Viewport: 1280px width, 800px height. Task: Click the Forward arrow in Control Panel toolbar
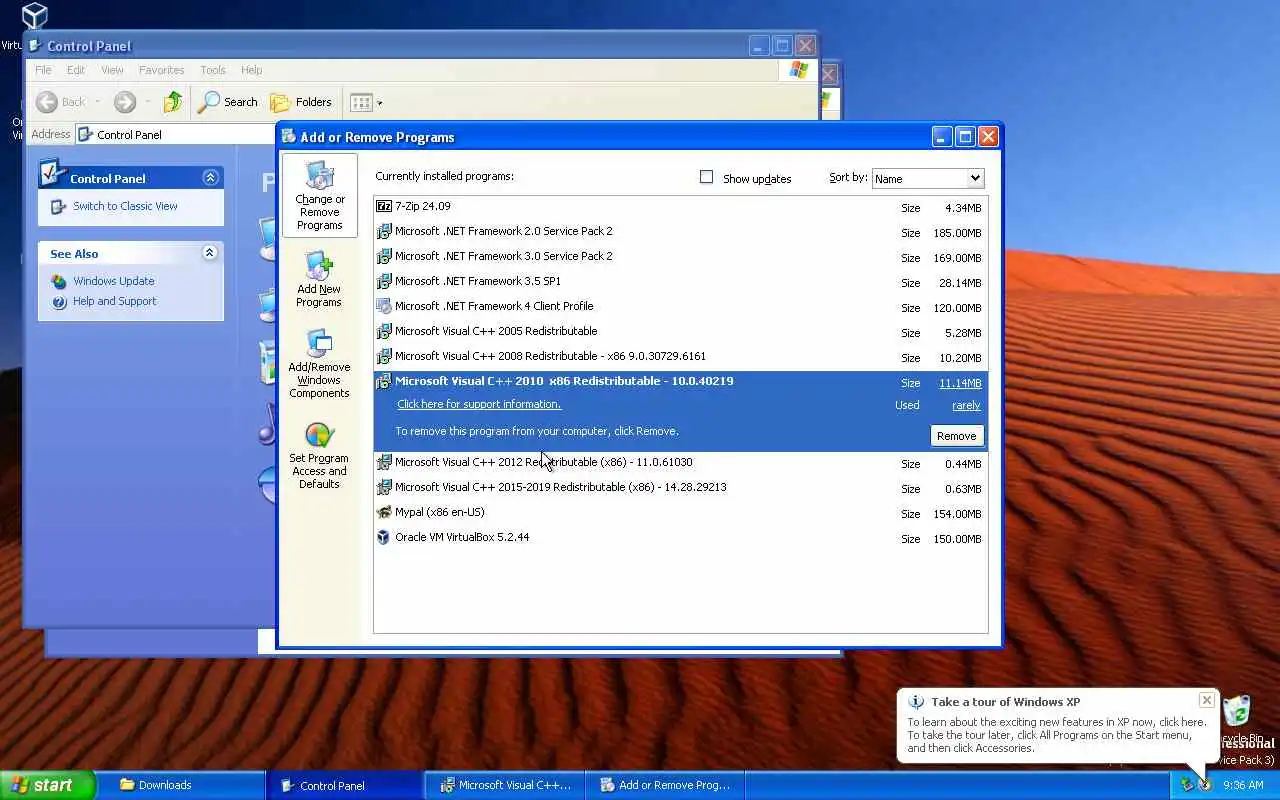125,101
